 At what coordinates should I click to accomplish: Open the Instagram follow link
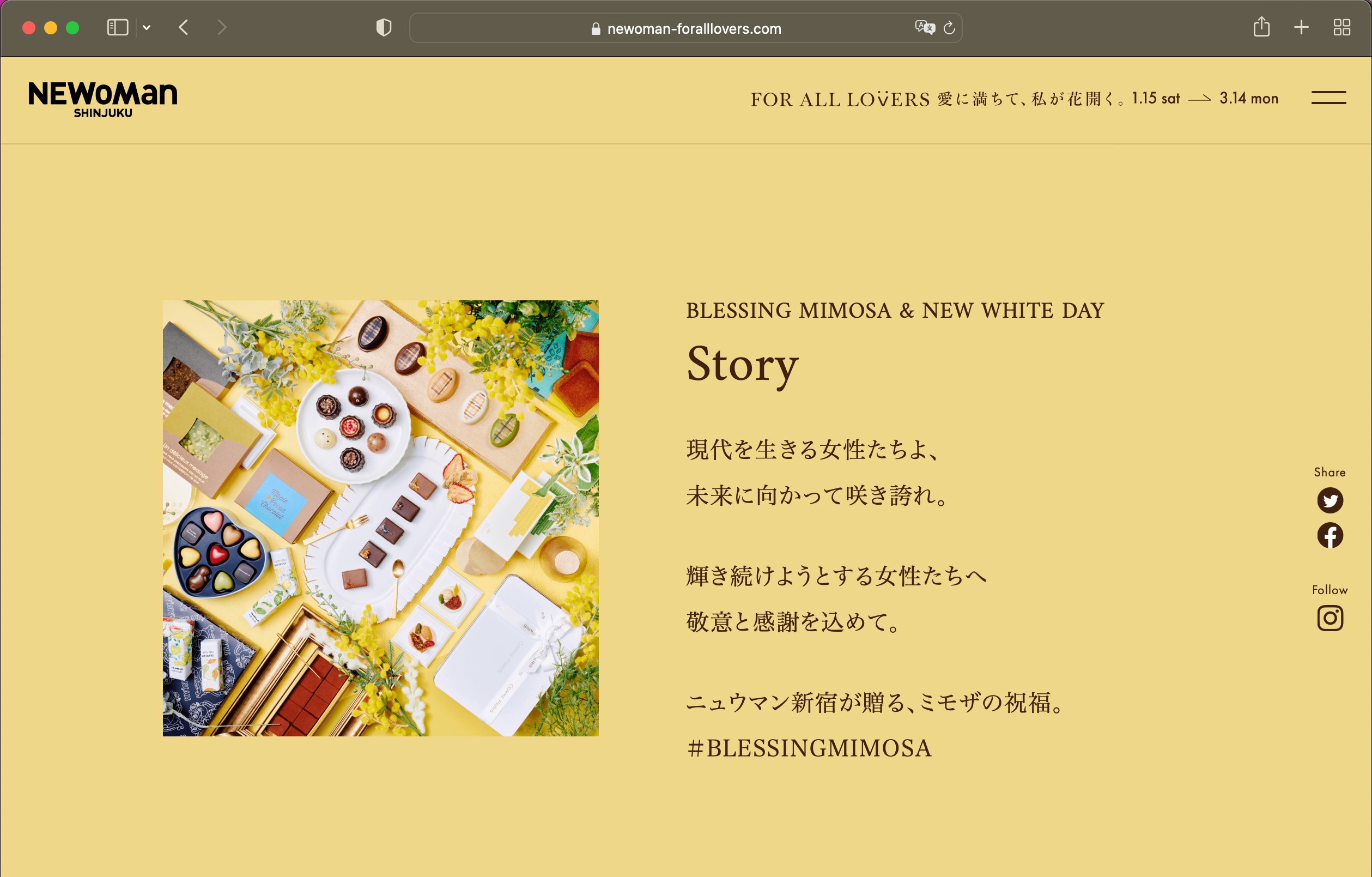1330,618
